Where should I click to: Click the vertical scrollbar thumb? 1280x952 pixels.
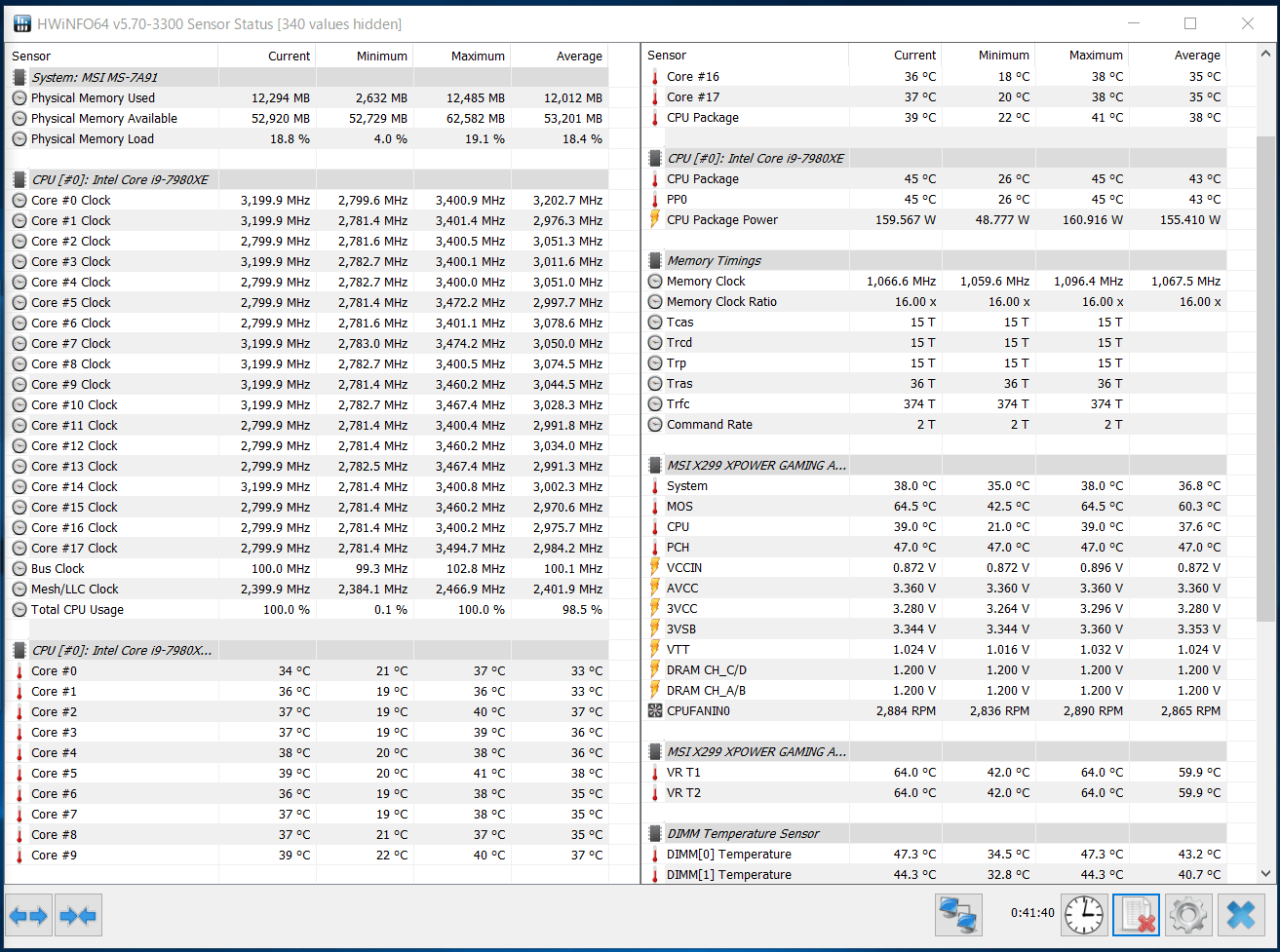pyautogui.click(x=1266, y=378)
